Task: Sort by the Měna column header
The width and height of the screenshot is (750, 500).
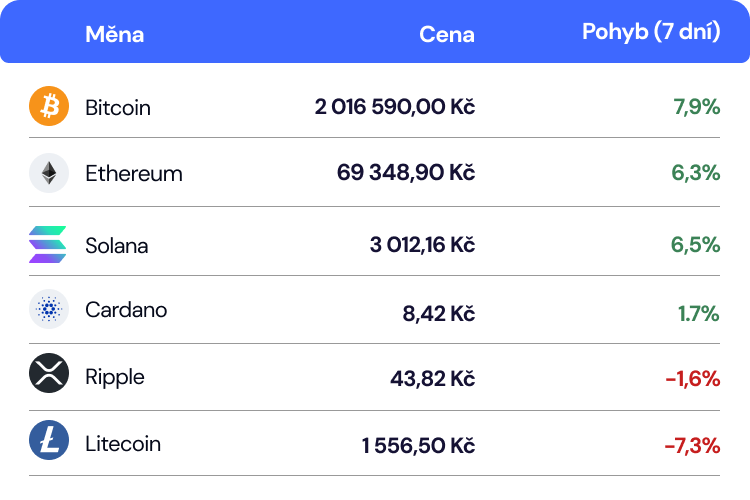Action: point(114,34)
